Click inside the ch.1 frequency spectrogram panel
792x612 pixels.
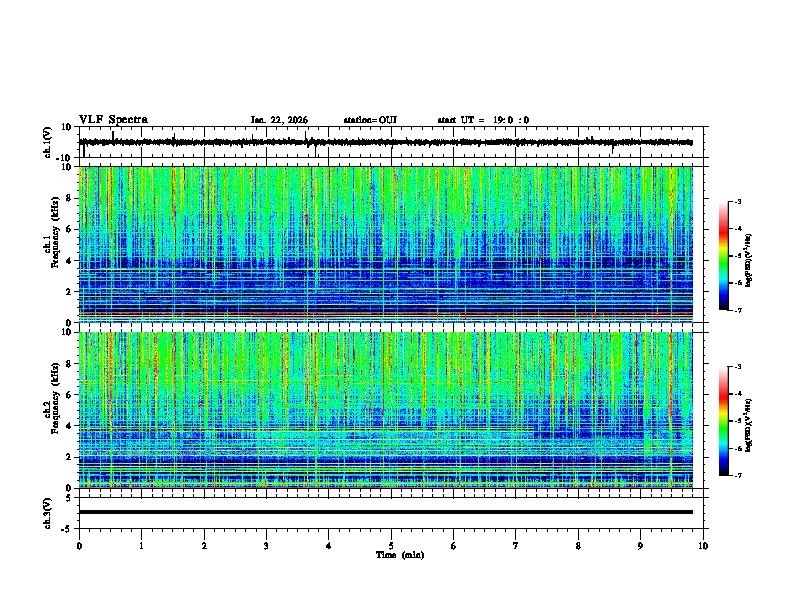pyautogui.click(x=386, y=244)
